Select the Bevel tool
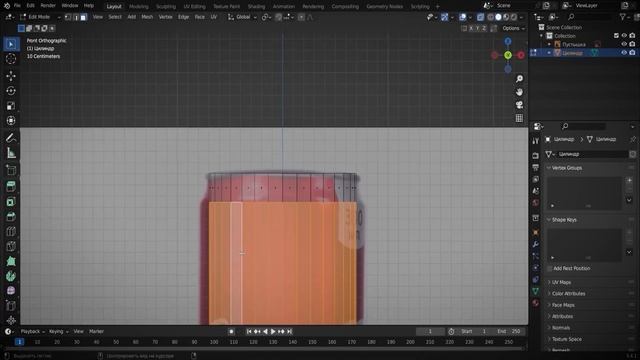 [x=11, y=217]
